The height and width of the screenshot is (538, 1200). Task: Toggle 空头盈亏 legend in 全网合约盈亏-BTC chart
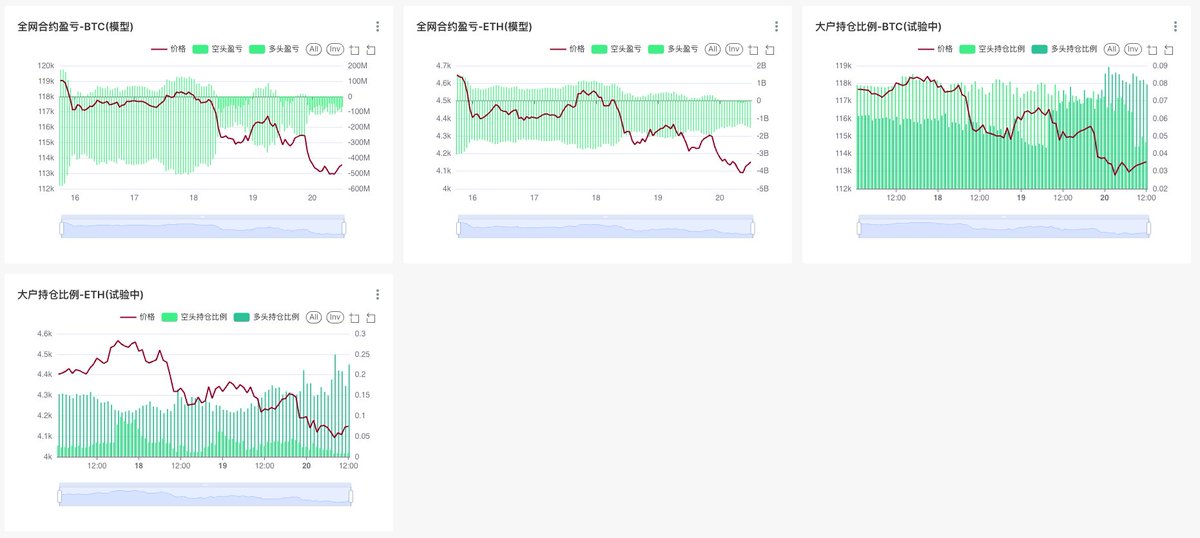click(218, 48)
